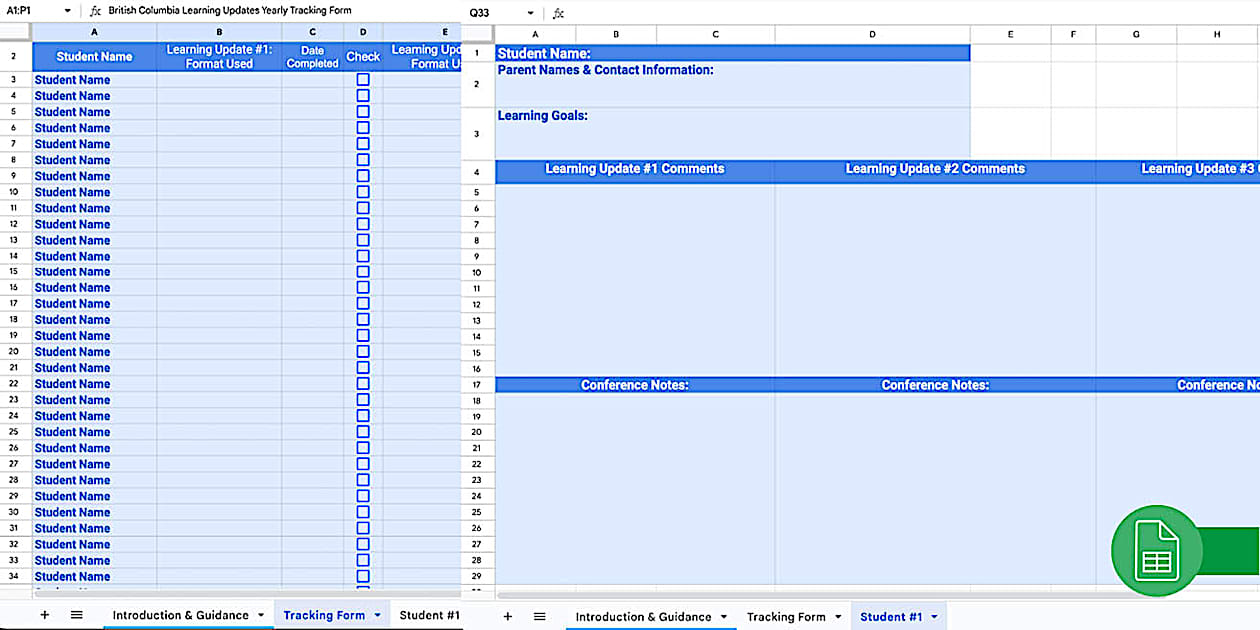Open the All Sheets hamburger menu

[77, 615]
